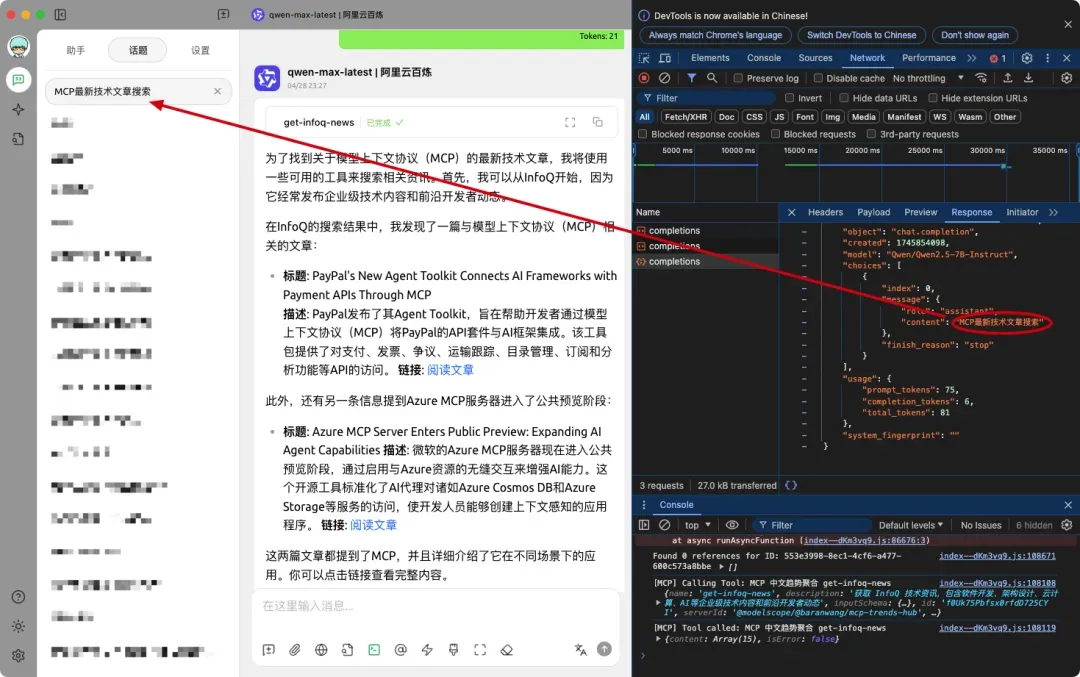Click the user avatar in sidebar
This screenshot has width=1080, height=677.
click(x=19, y=46)
